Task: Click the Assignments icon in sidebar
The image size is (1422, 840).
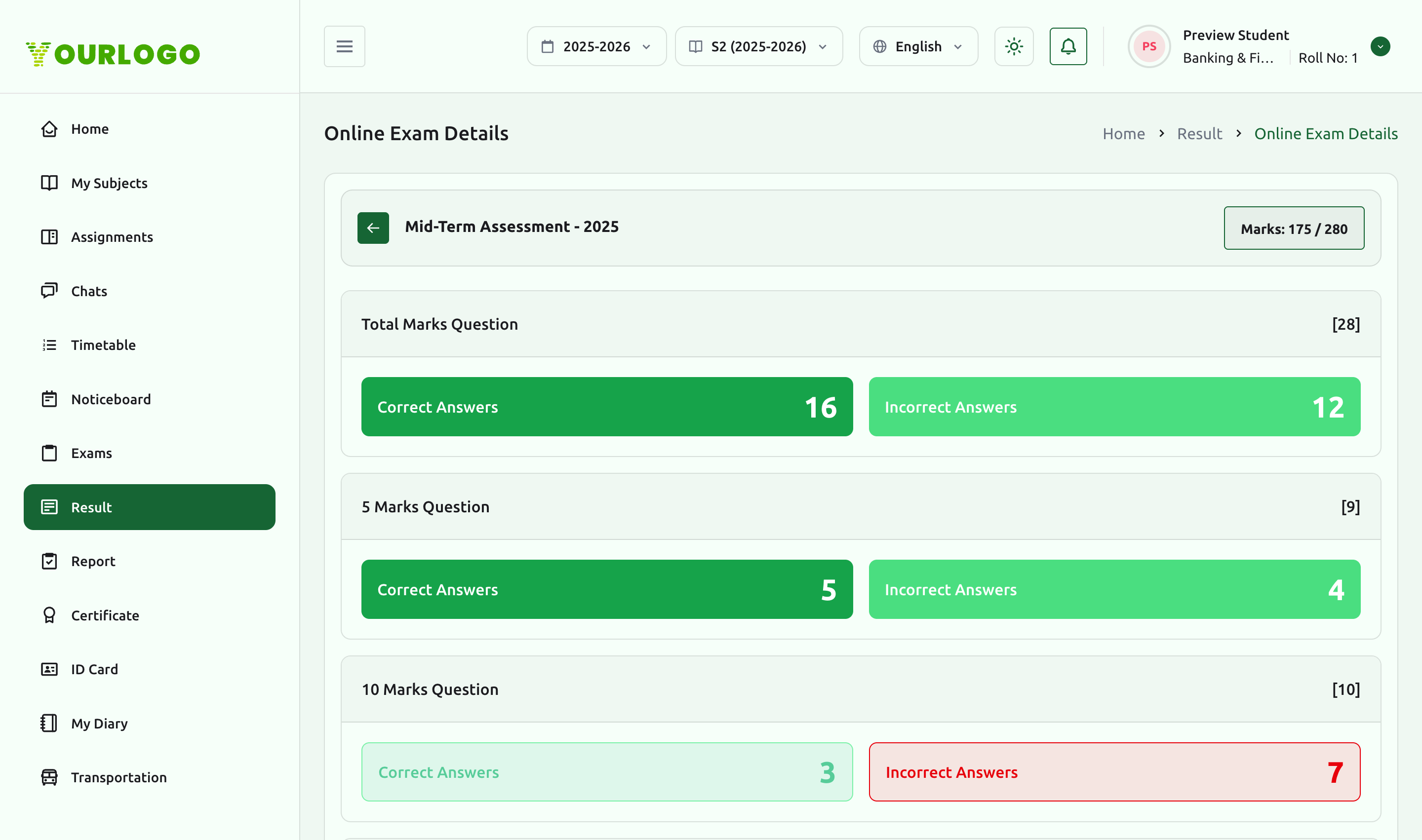Action: (49, 237)
